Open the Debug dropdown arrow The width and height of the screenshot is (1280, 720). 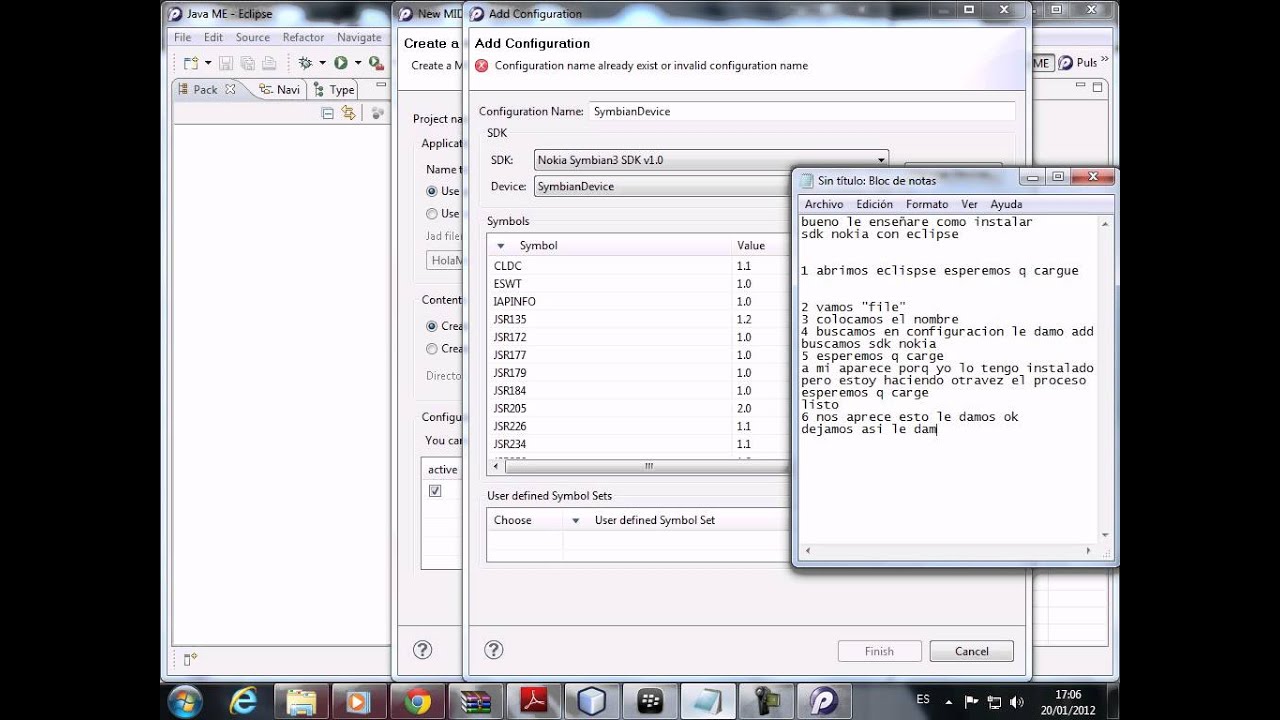(322, 63)
